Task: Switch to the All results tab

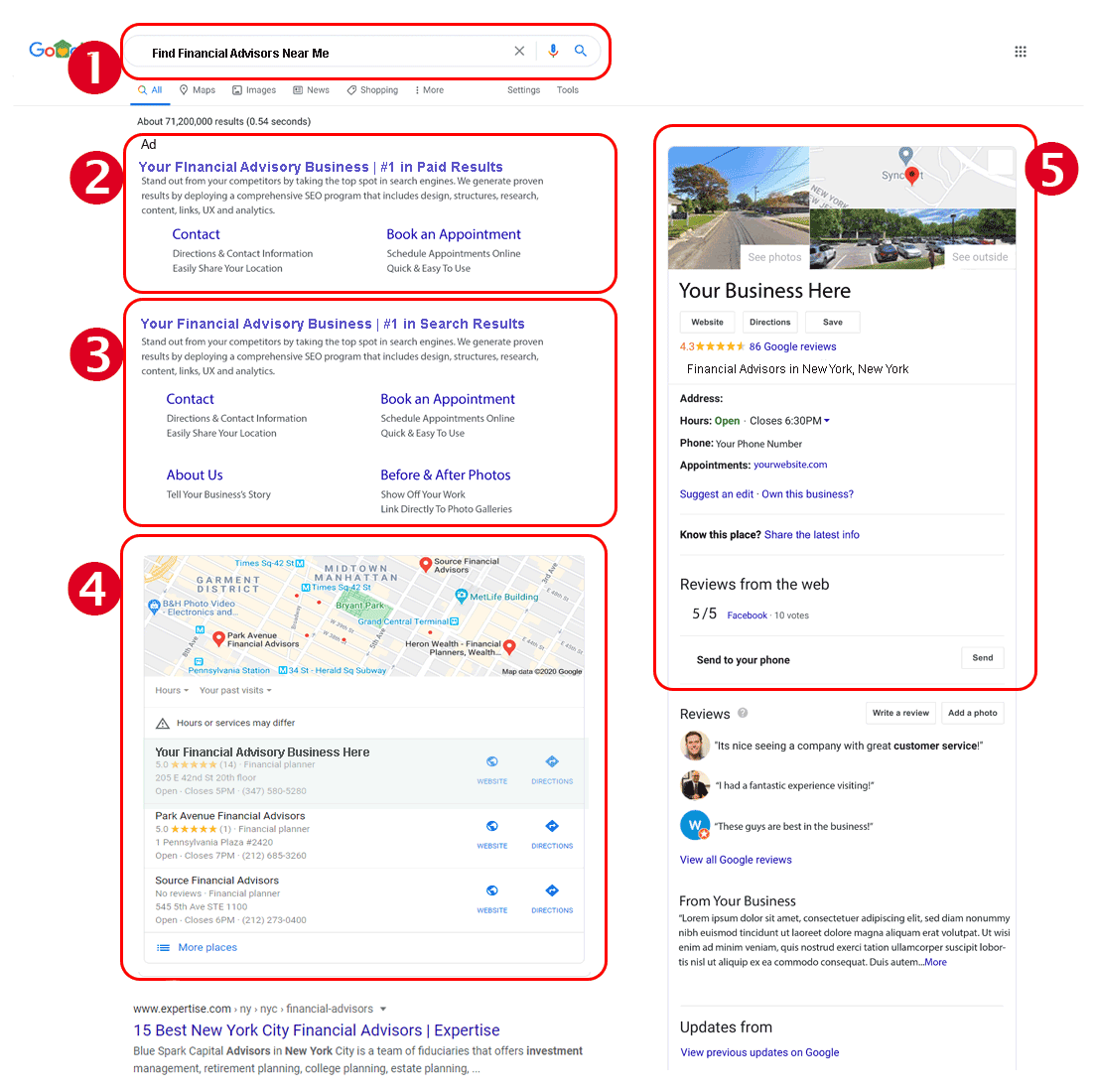Action: (150, 90)
